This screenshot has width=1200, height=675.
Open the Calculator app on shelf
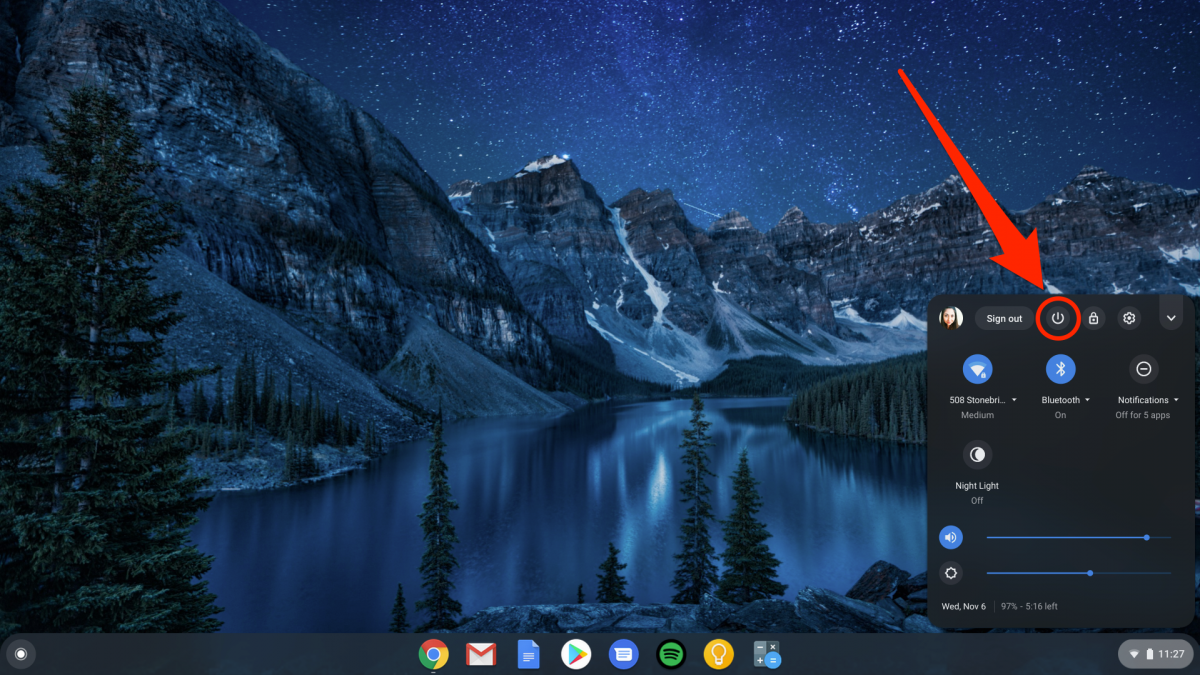click(x=767, y=655)
